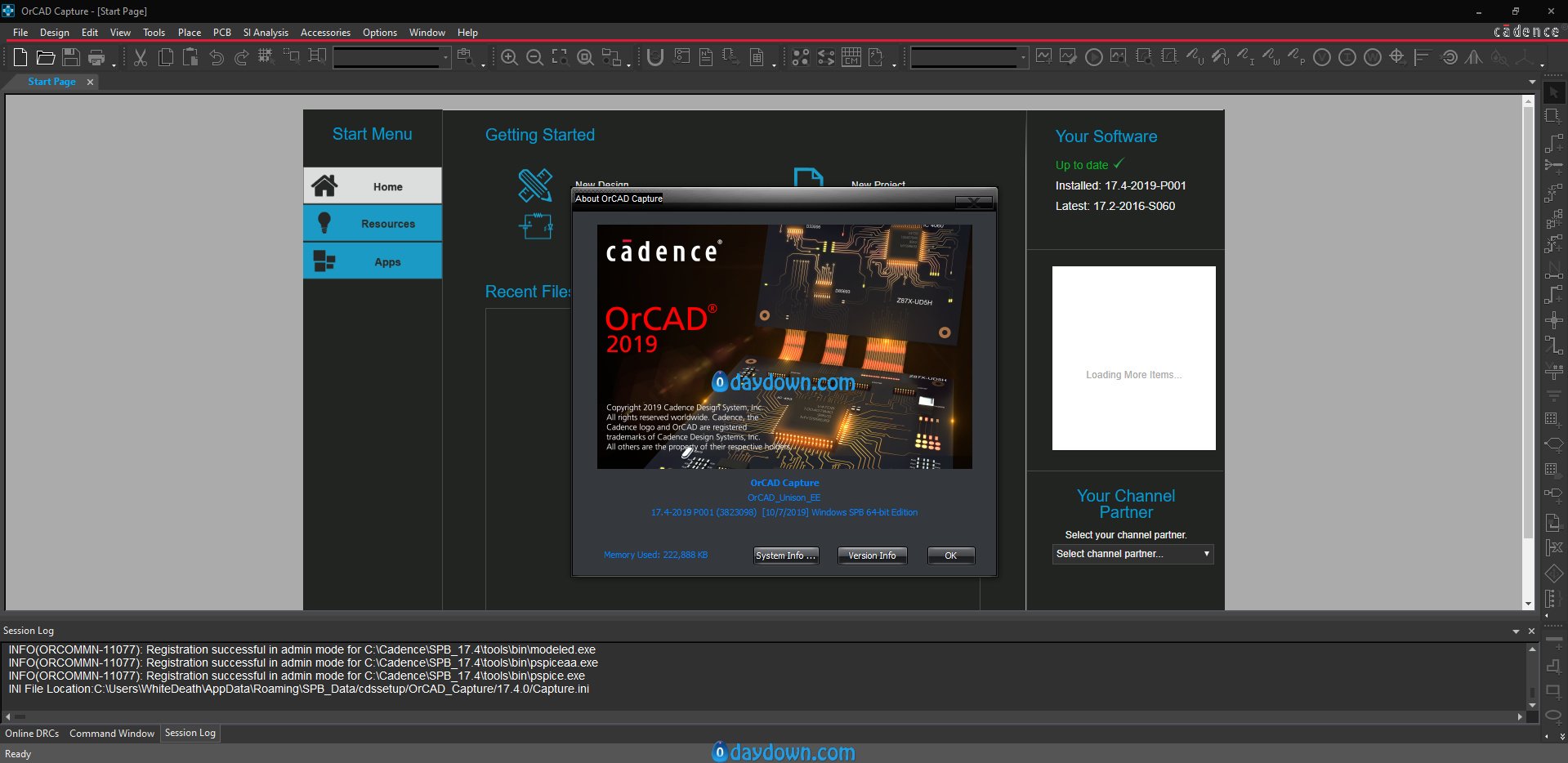The width and height of the screenshot is (1568, 763).
Task: Expand the Session Log options arrow
Action: tap(1516, 631)
